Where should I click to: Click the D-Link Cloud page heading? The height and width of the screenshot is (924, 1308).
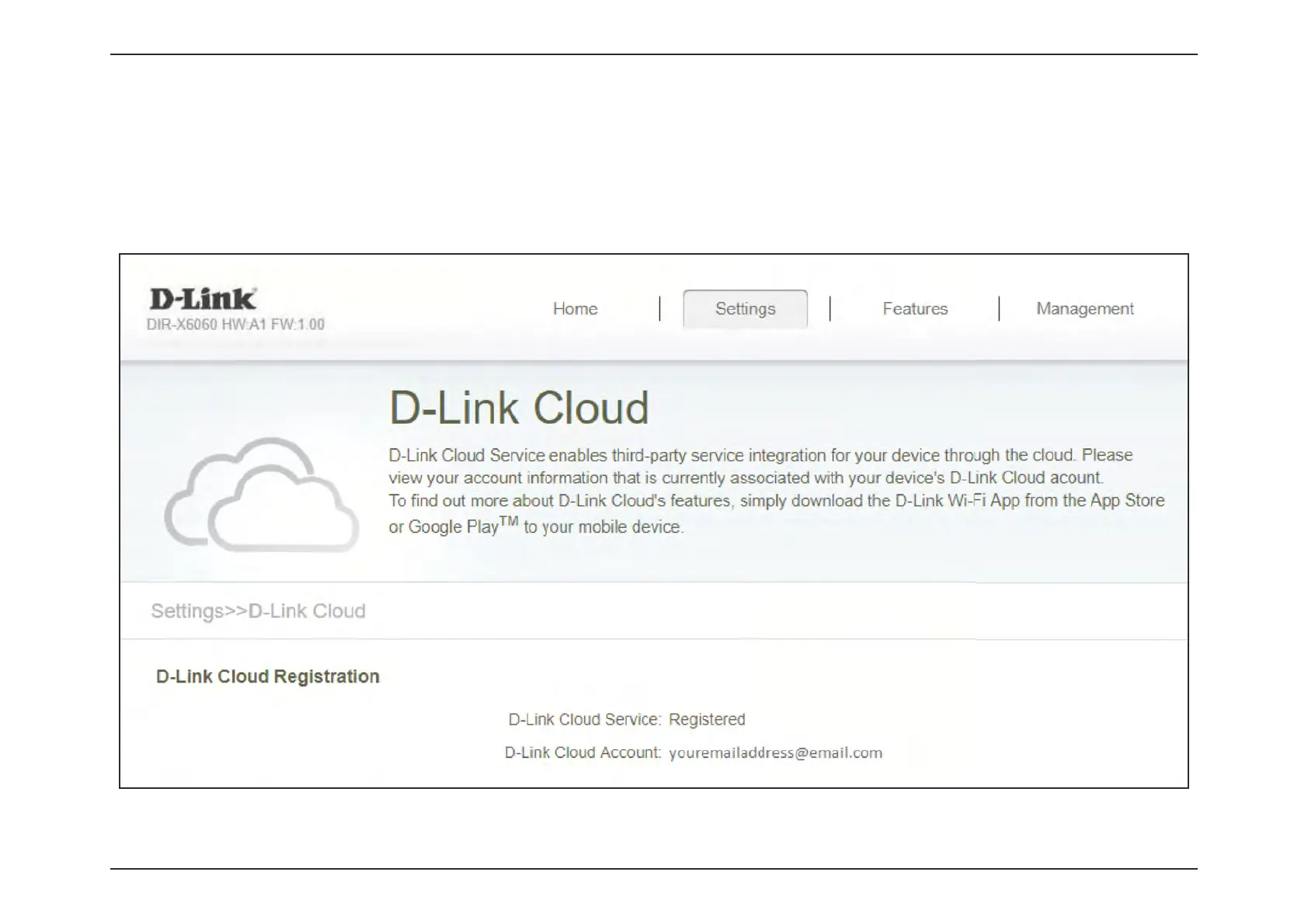[x=518, y=408]
